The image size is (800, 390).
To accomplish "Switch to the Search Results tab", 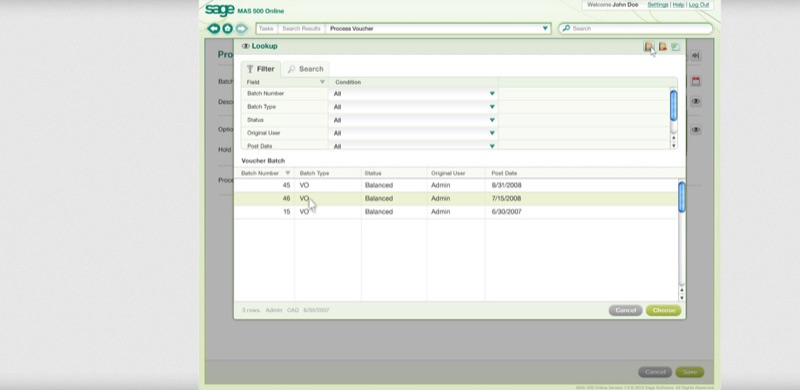I will click(x=301, y=29).
